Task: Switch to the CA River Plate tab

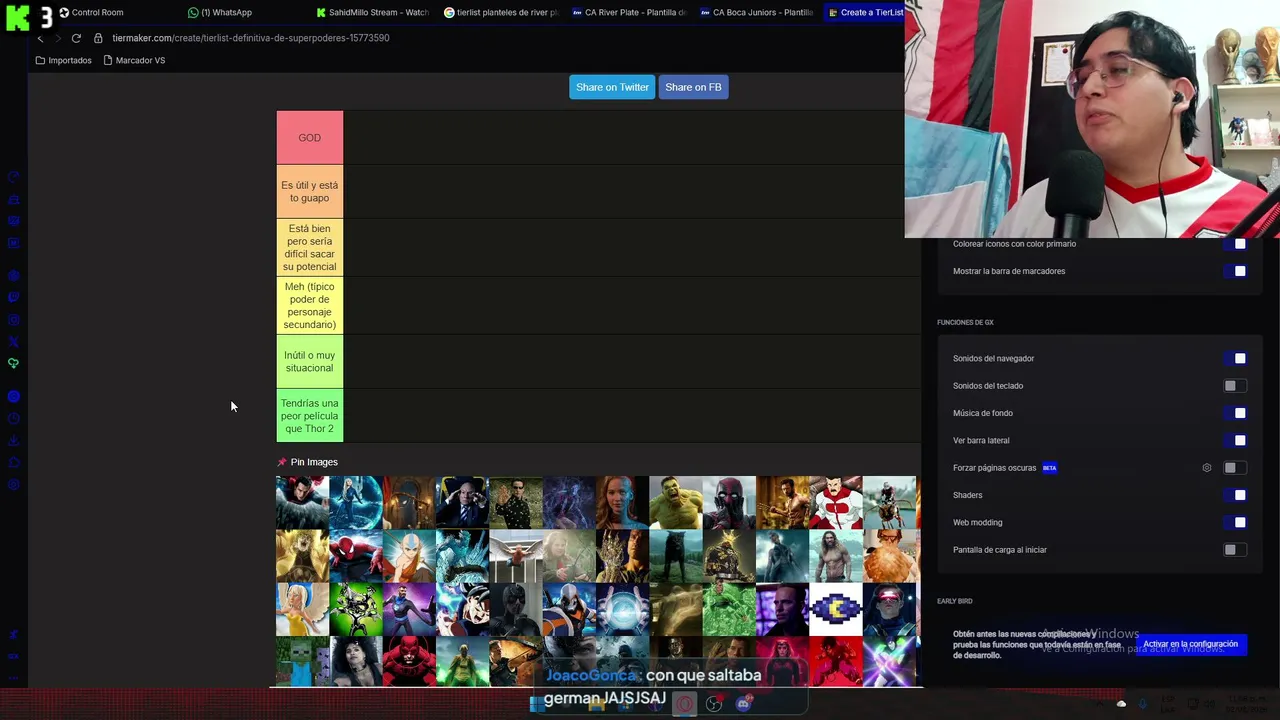Action: pyautogui.click(x=629, y=13)
